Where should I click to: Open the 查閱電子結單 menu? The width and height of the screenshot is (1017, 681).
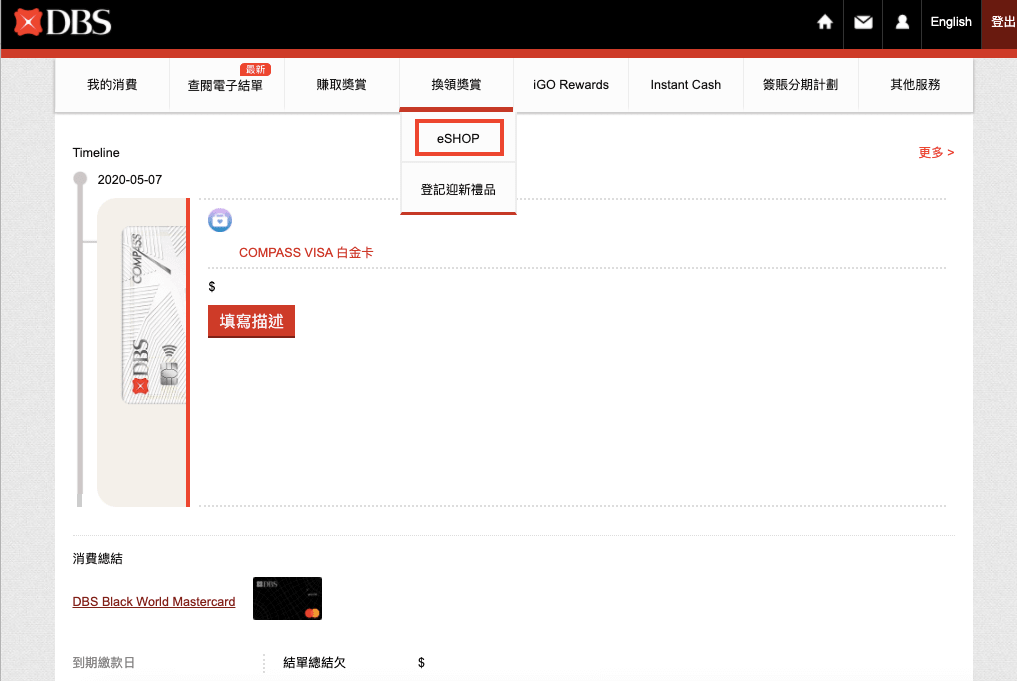[x=226, y=85]
